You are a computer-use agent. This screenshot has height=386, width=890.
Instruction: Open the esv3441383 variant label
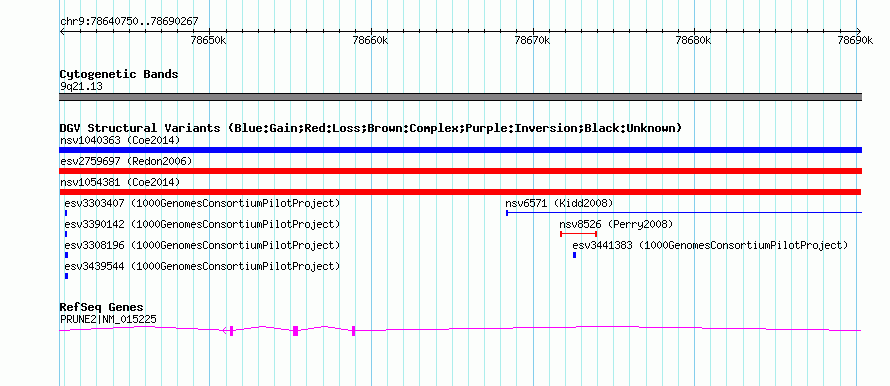coord(710,245)
